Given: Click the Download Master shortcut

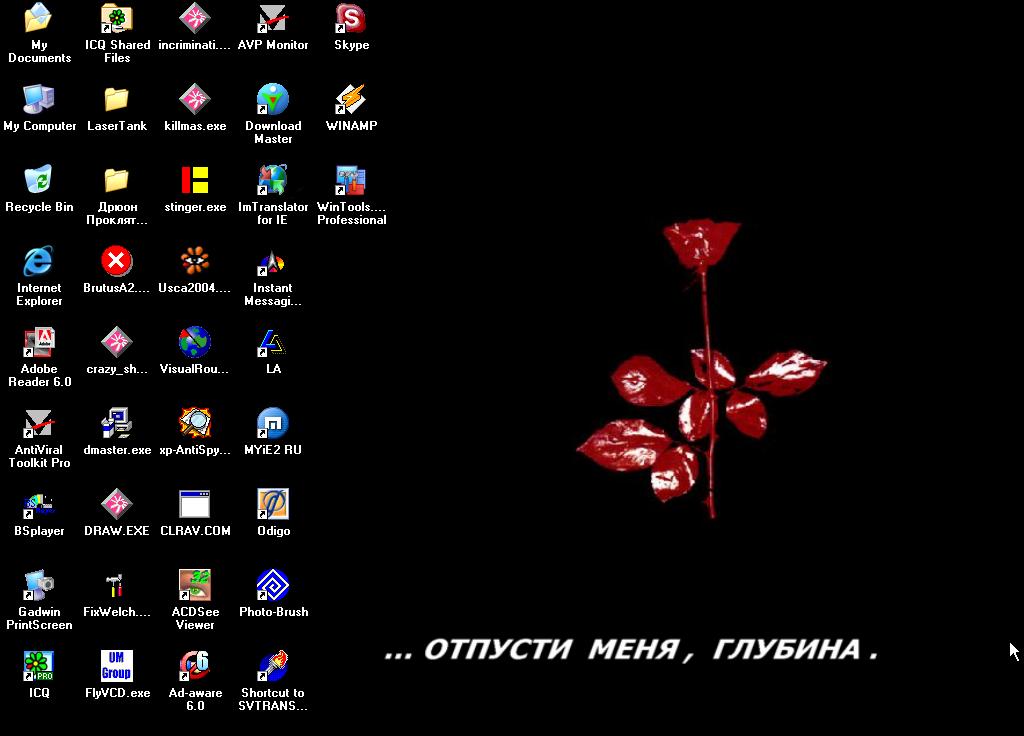Looking at the screenshot, I should click(273, 99).
